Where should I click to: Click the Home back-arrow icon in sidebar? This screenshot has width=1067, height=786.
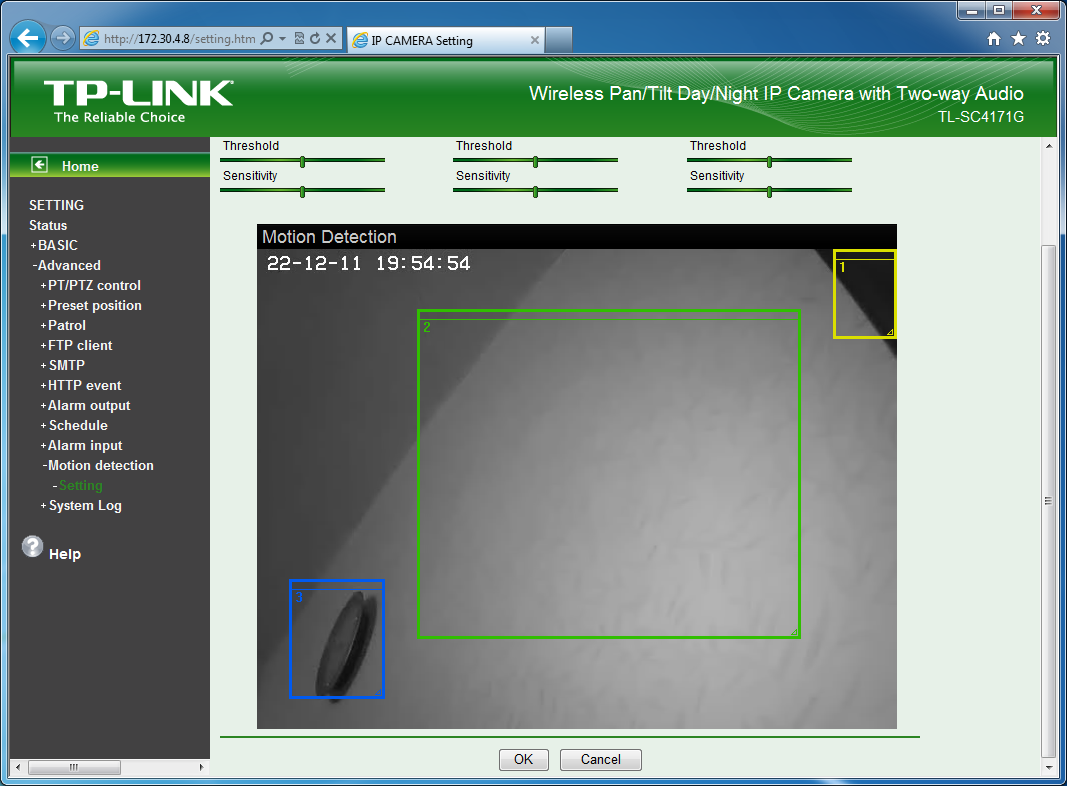pyautogui.click(x=39, y=165)
